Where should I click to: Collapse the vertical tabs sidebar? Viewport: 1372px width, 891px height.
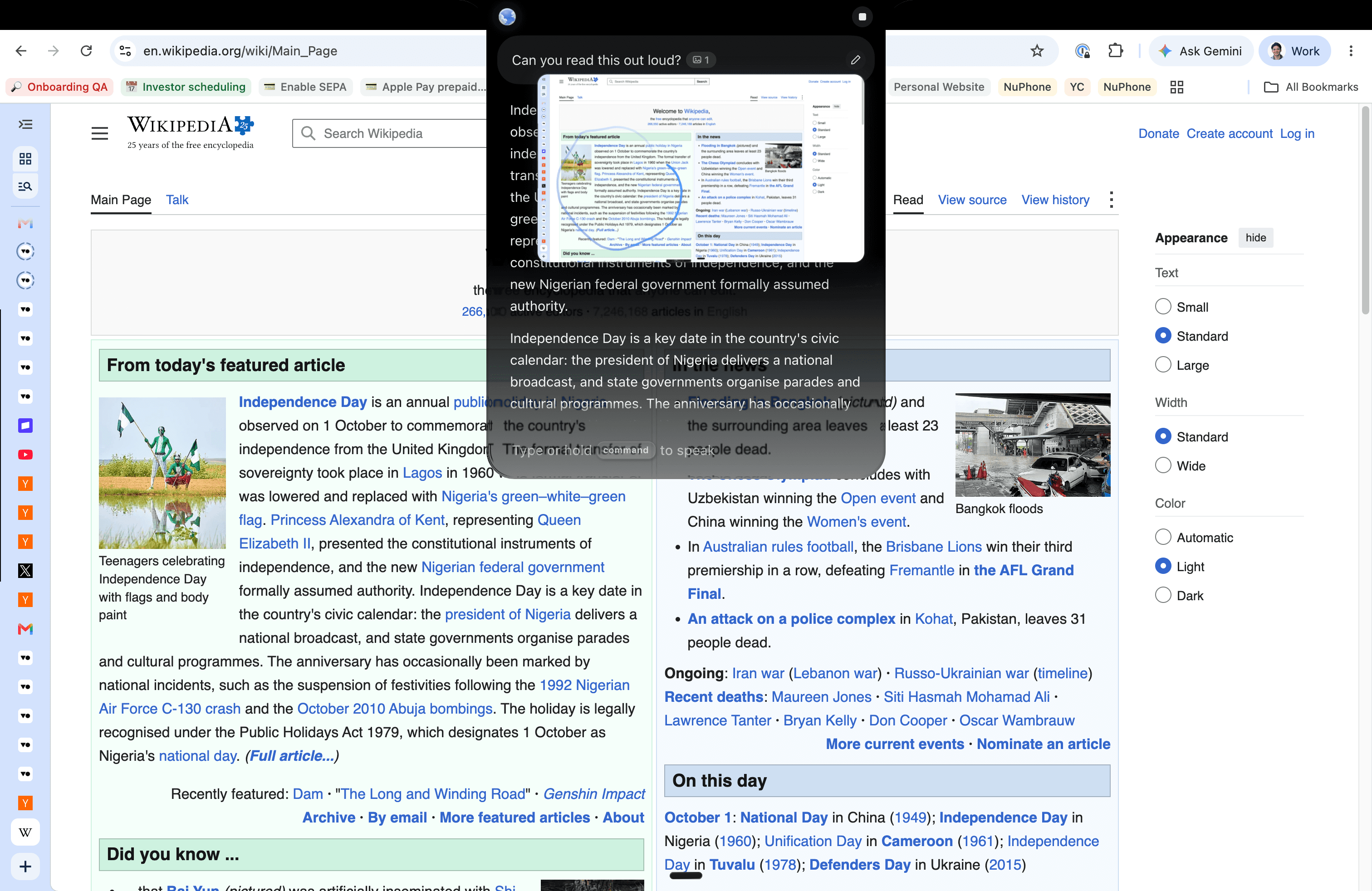(25, 124)
